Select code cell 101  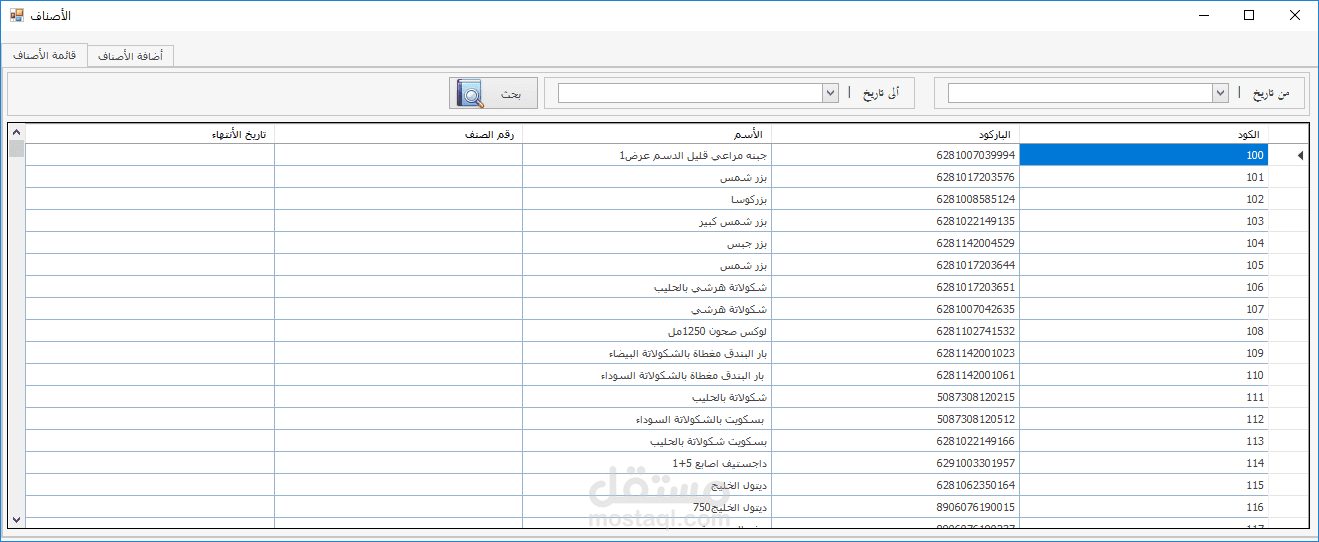pyautogui.click(x=1144, y=177)
